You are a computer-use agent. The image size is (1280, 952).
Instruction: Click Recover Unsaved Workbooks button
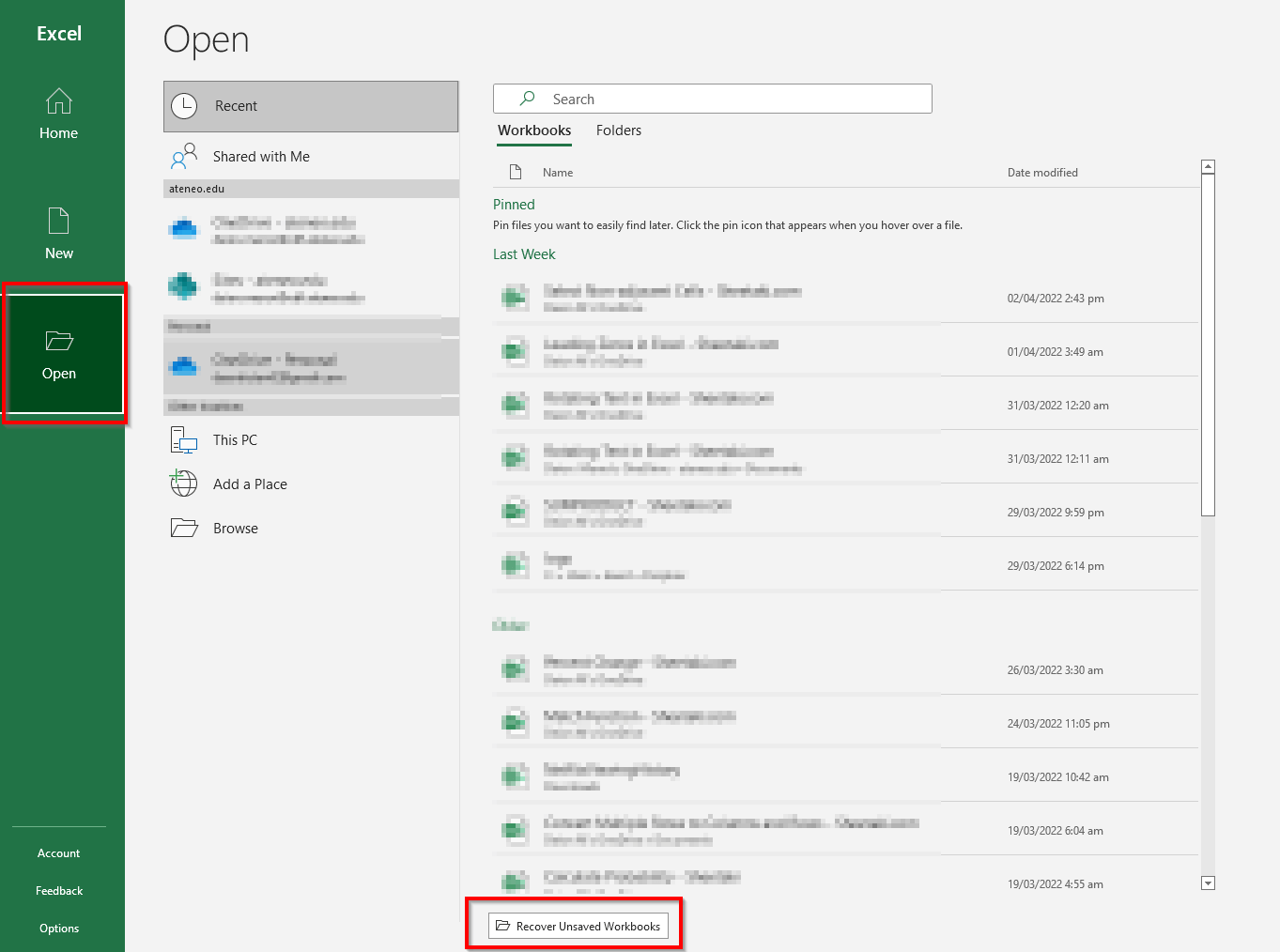pyautogui.click(x=578, y=926)
